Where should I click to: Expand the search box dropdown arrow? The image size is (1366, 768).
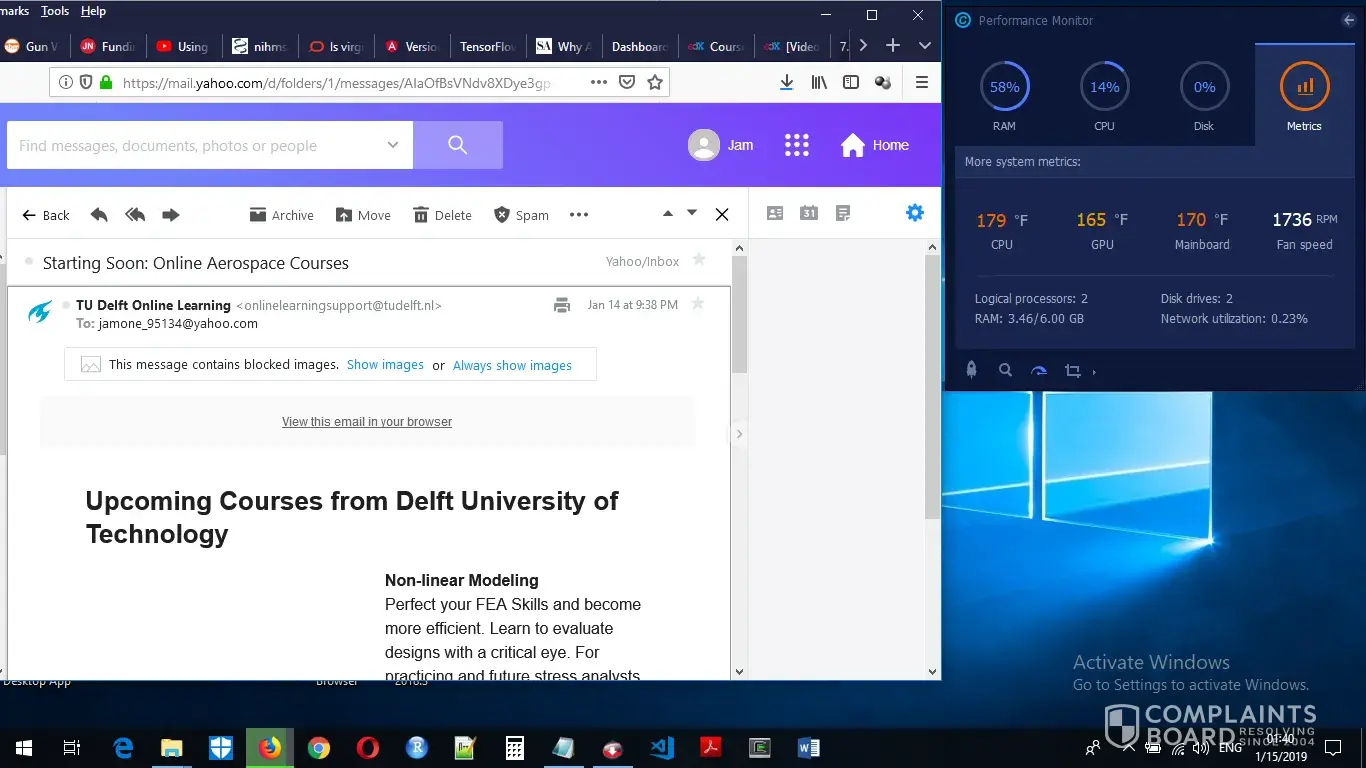(392, 145)
